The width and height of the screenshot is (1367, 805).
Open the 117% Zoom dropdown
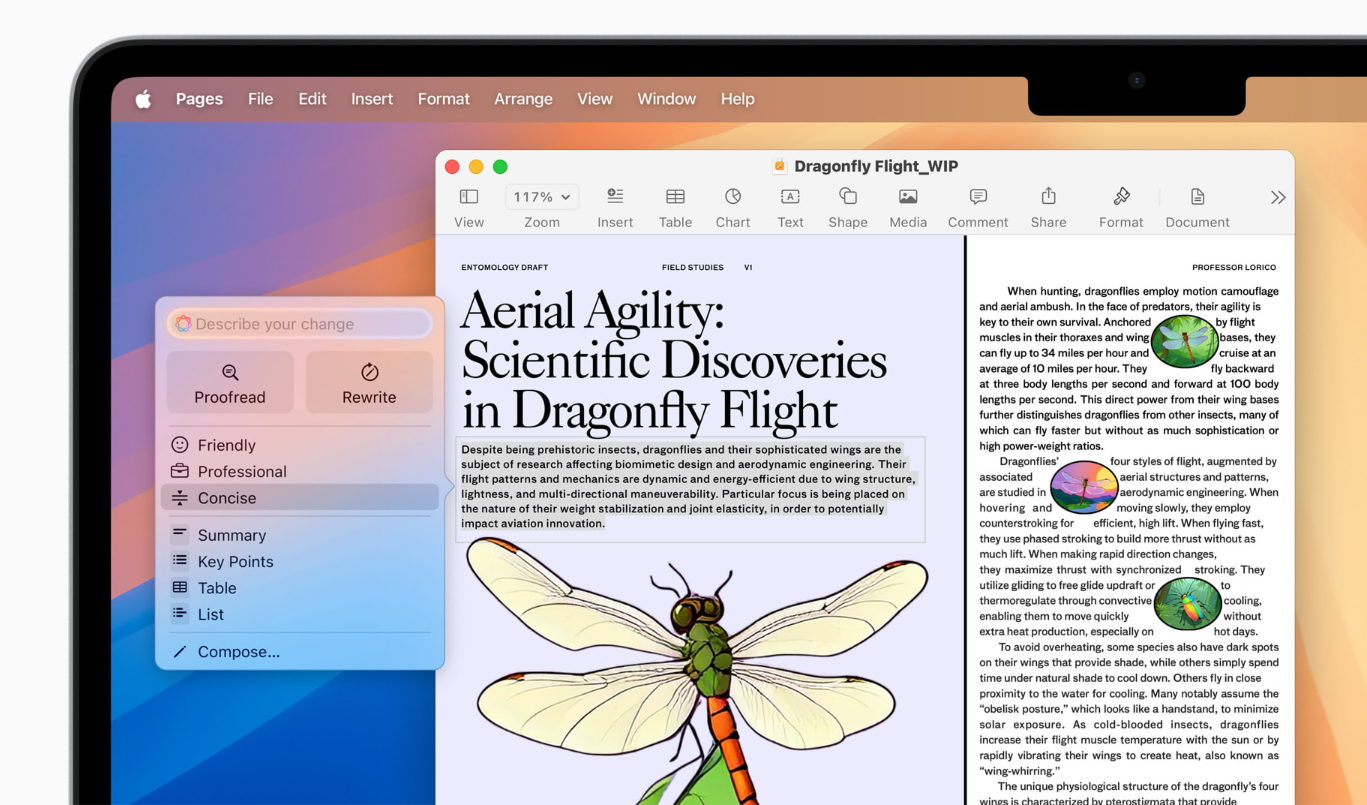tap(542, 197)
